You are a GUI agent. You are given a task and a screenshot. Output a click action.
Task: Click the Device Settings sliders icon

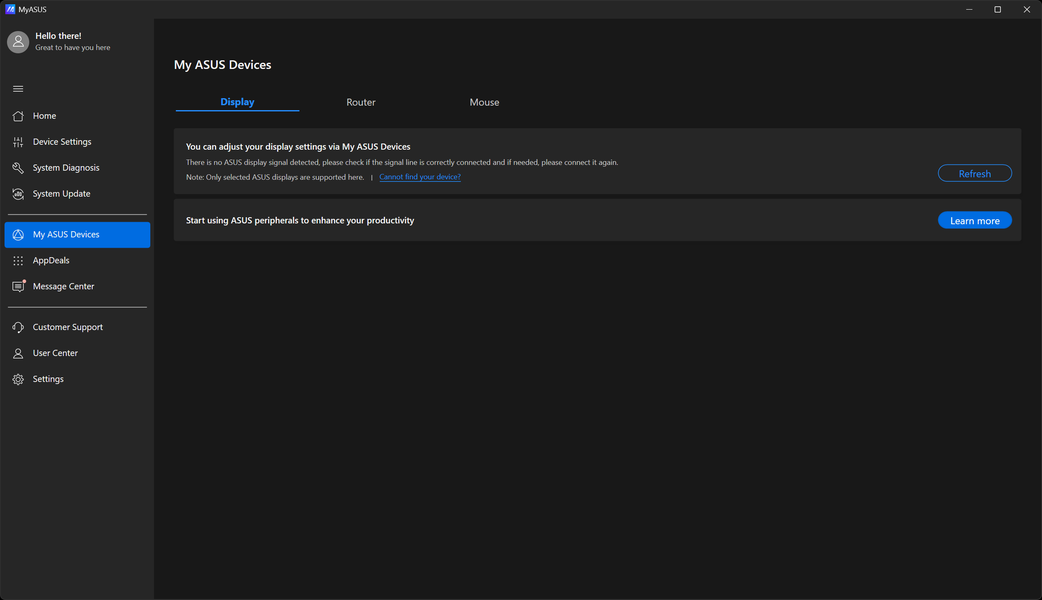pos(18,142)
